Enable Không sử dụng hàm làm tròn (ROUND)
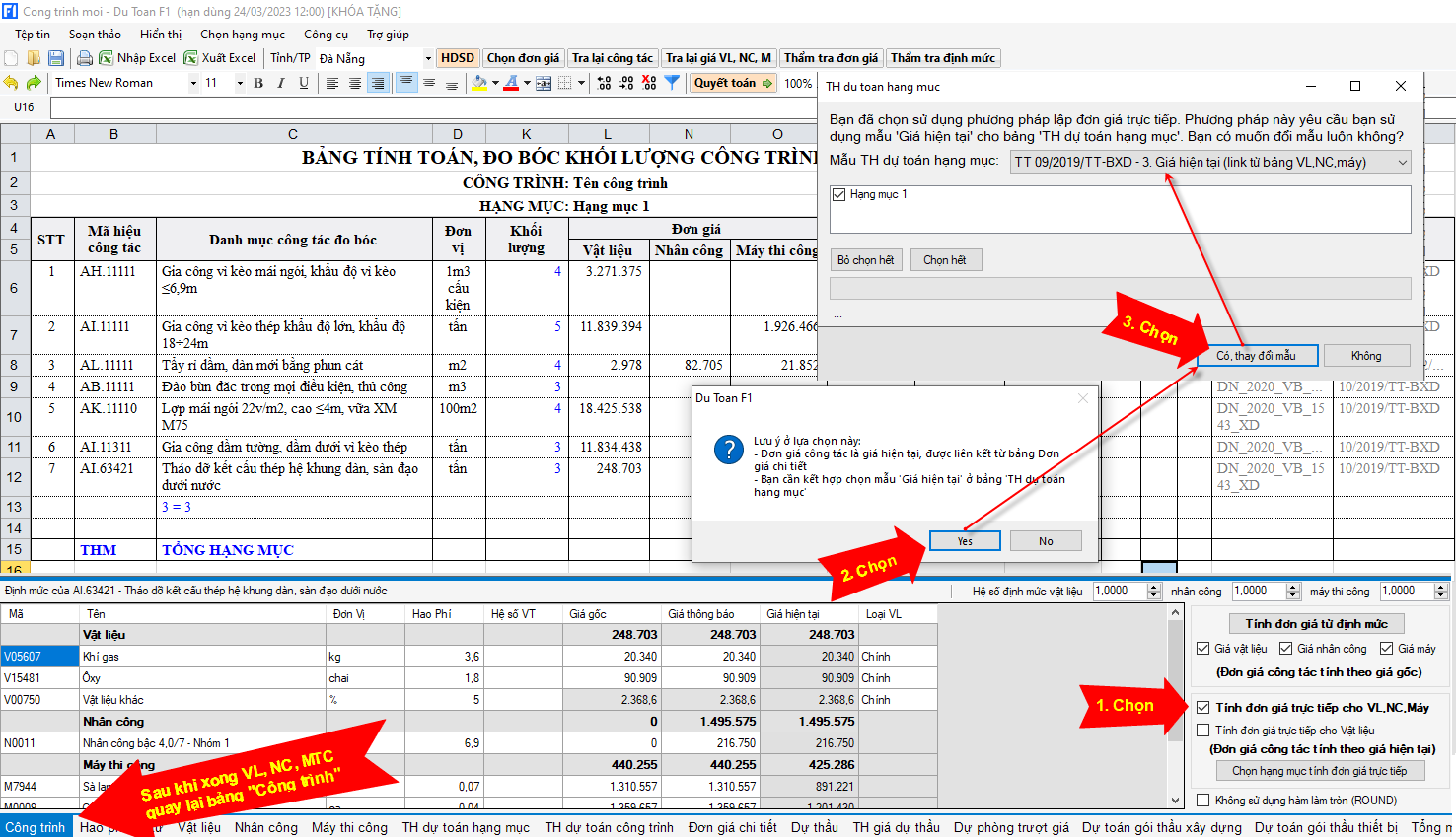The image size is (1456, 837). (1202, 801)
